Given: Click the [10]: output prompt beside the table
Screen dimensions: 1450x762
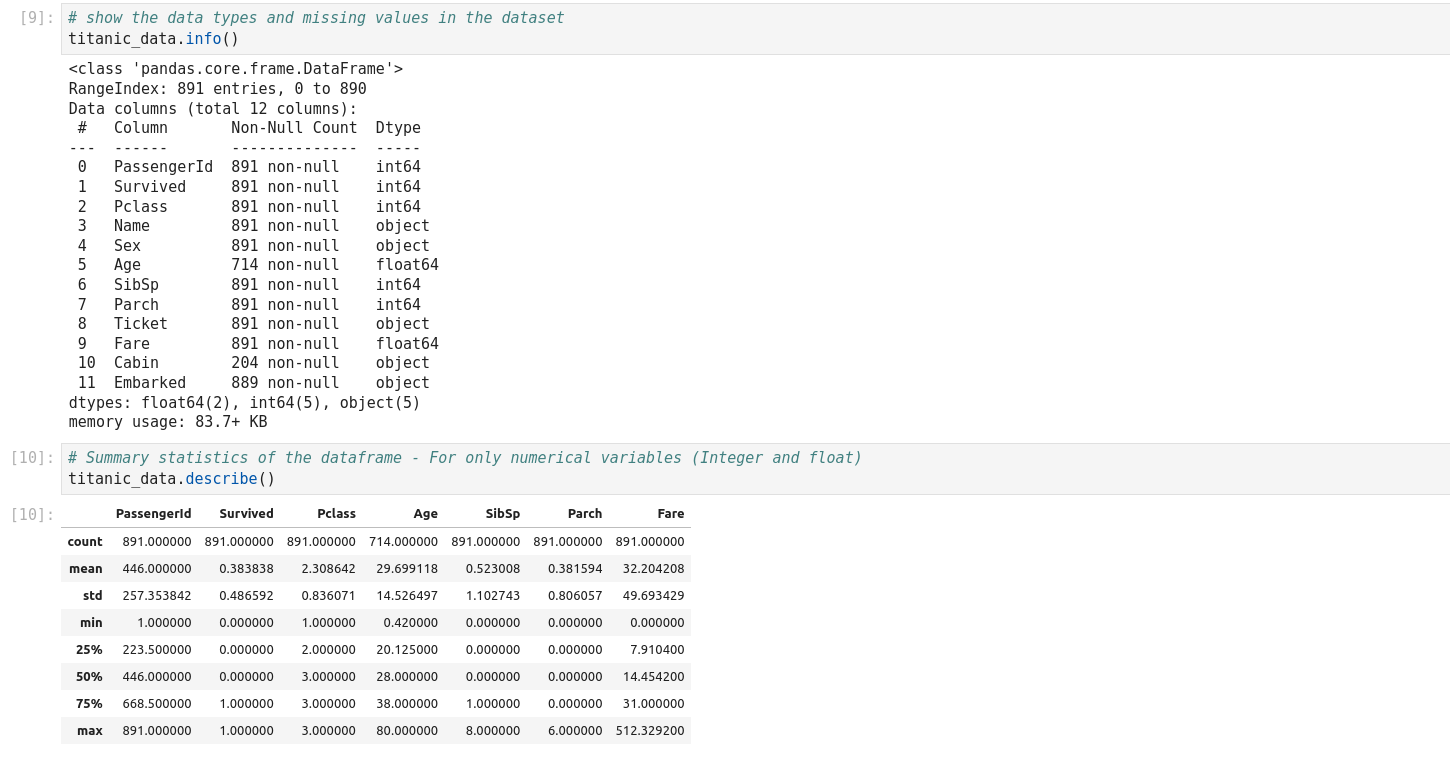Looking at the screenshot, I should (32, 514).
